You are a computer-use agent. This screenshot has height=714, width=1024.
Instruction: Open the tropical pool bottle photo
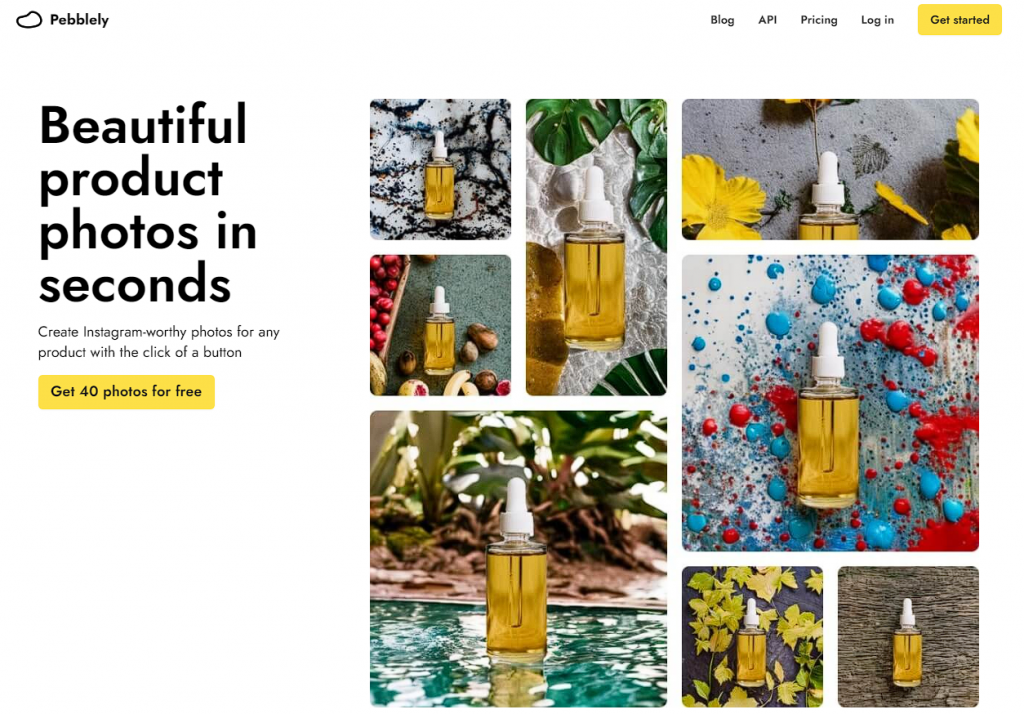pyautogui.click(x=519, y=559)
